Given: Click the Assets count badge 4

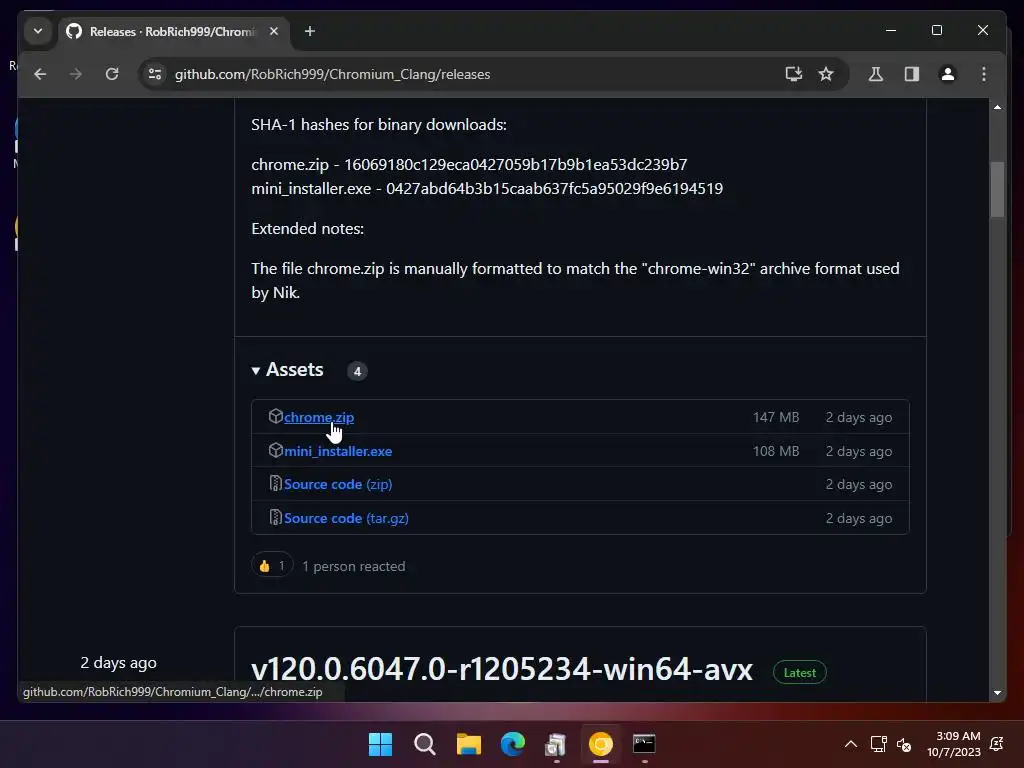Looking at the screenshot, I should pos(357,371).
